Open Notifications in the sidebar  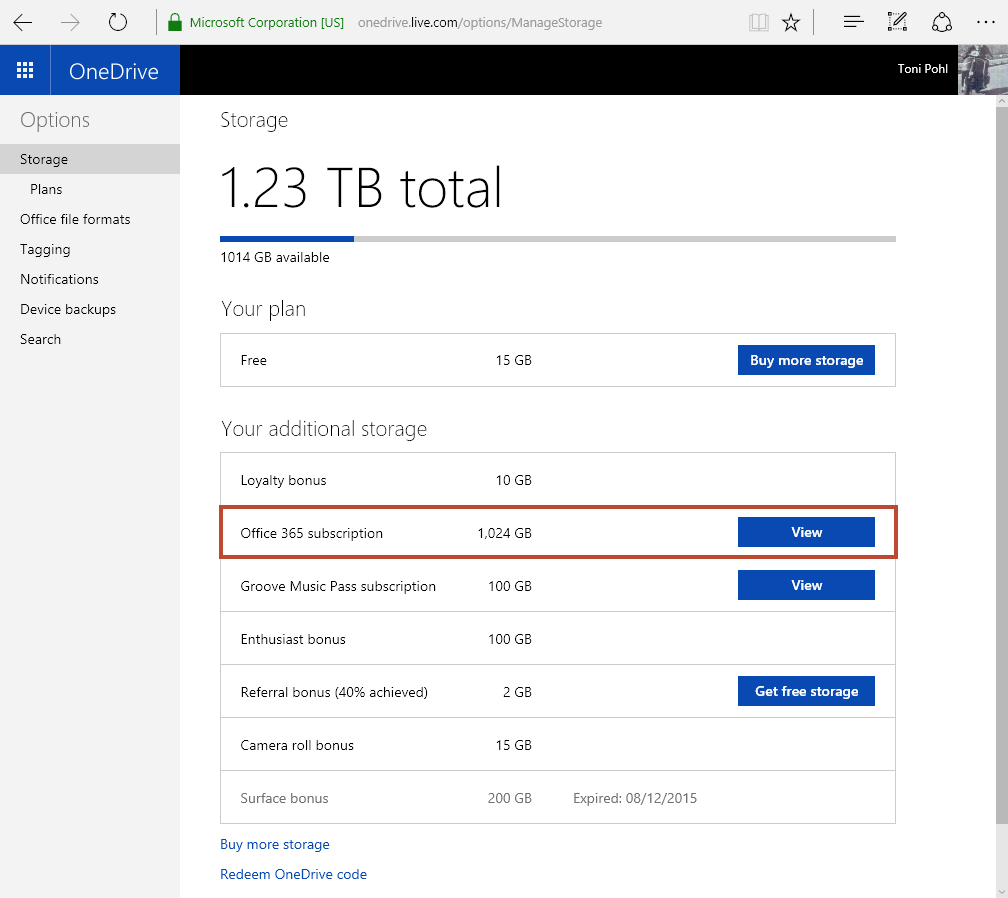[59, 279]
